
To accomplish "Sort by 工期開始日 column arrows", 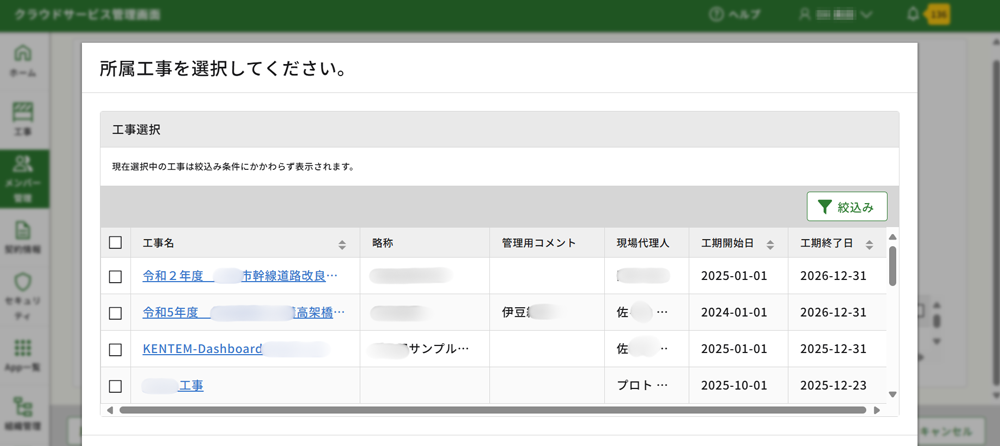I will pos(770,244).
